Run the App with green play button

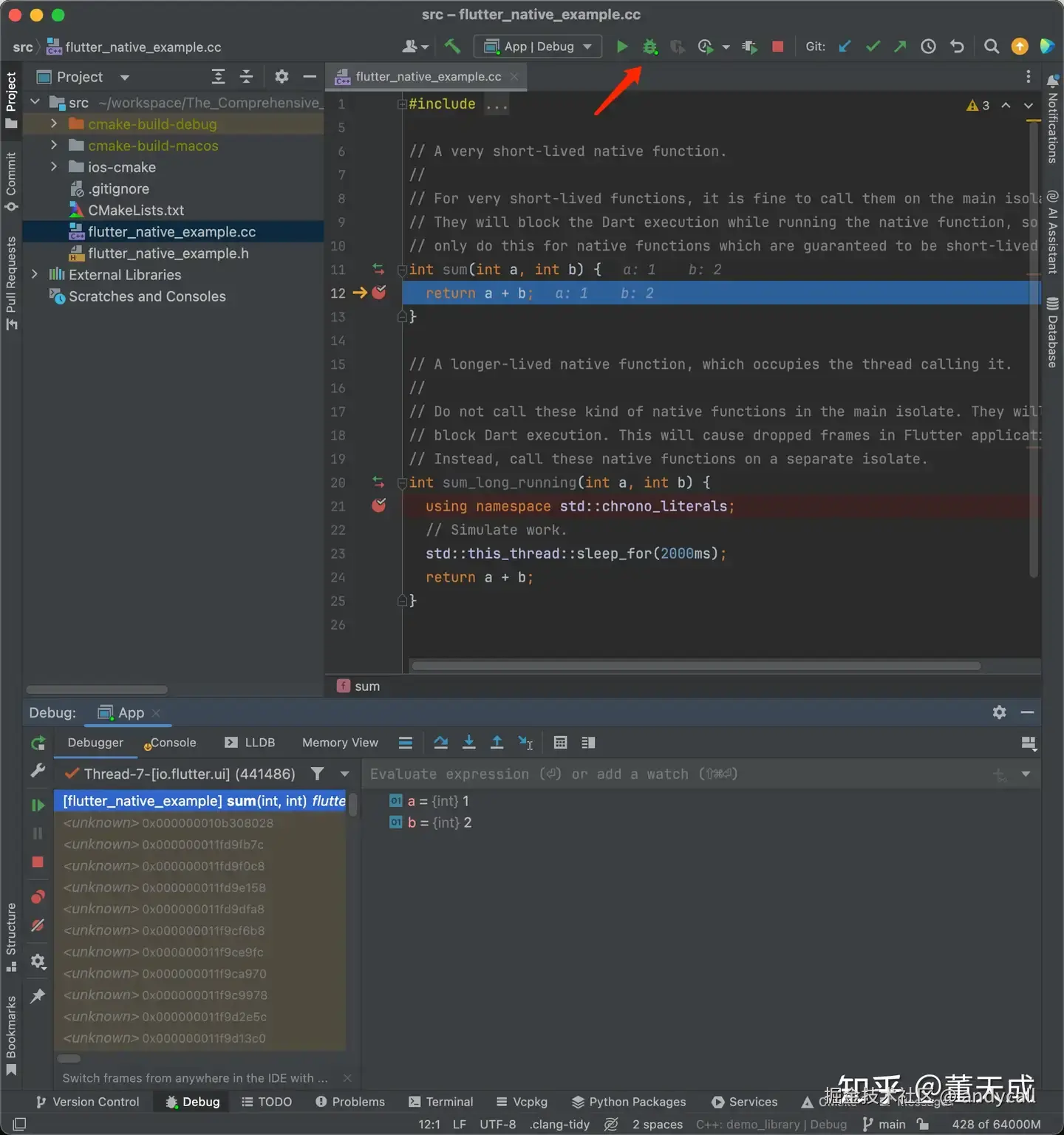point(622,47)
